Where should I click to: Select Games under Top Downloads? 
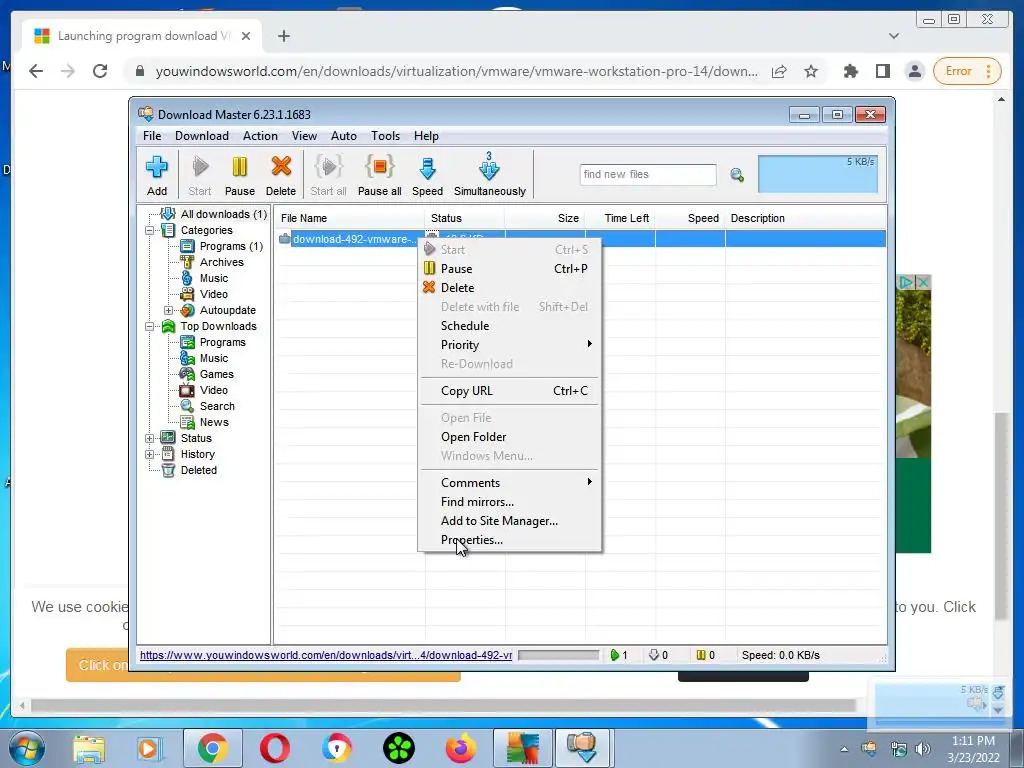(x=216, y=374)
